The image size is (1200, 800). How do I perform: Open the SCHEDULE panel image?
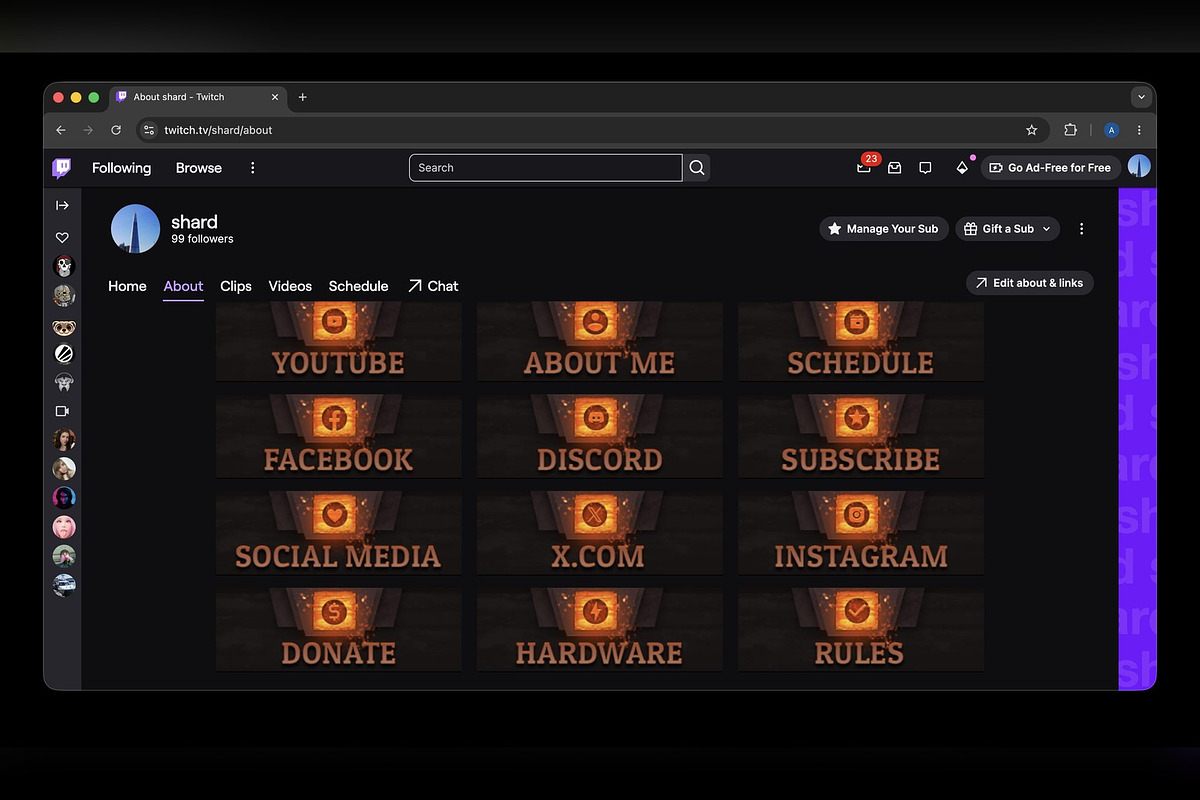(x=861, y=341)
